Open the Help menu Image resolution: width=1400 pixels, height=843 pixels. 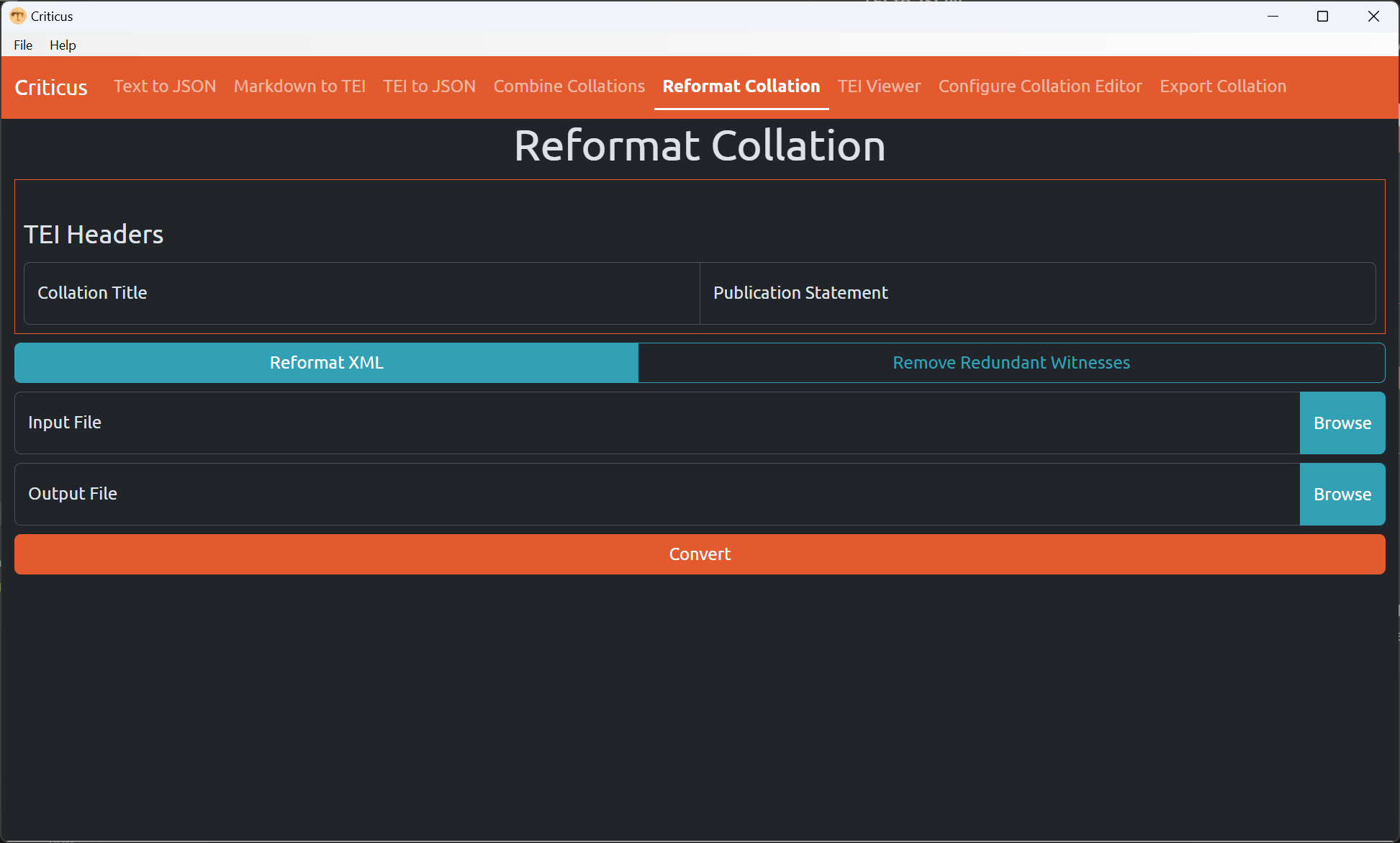63,45
